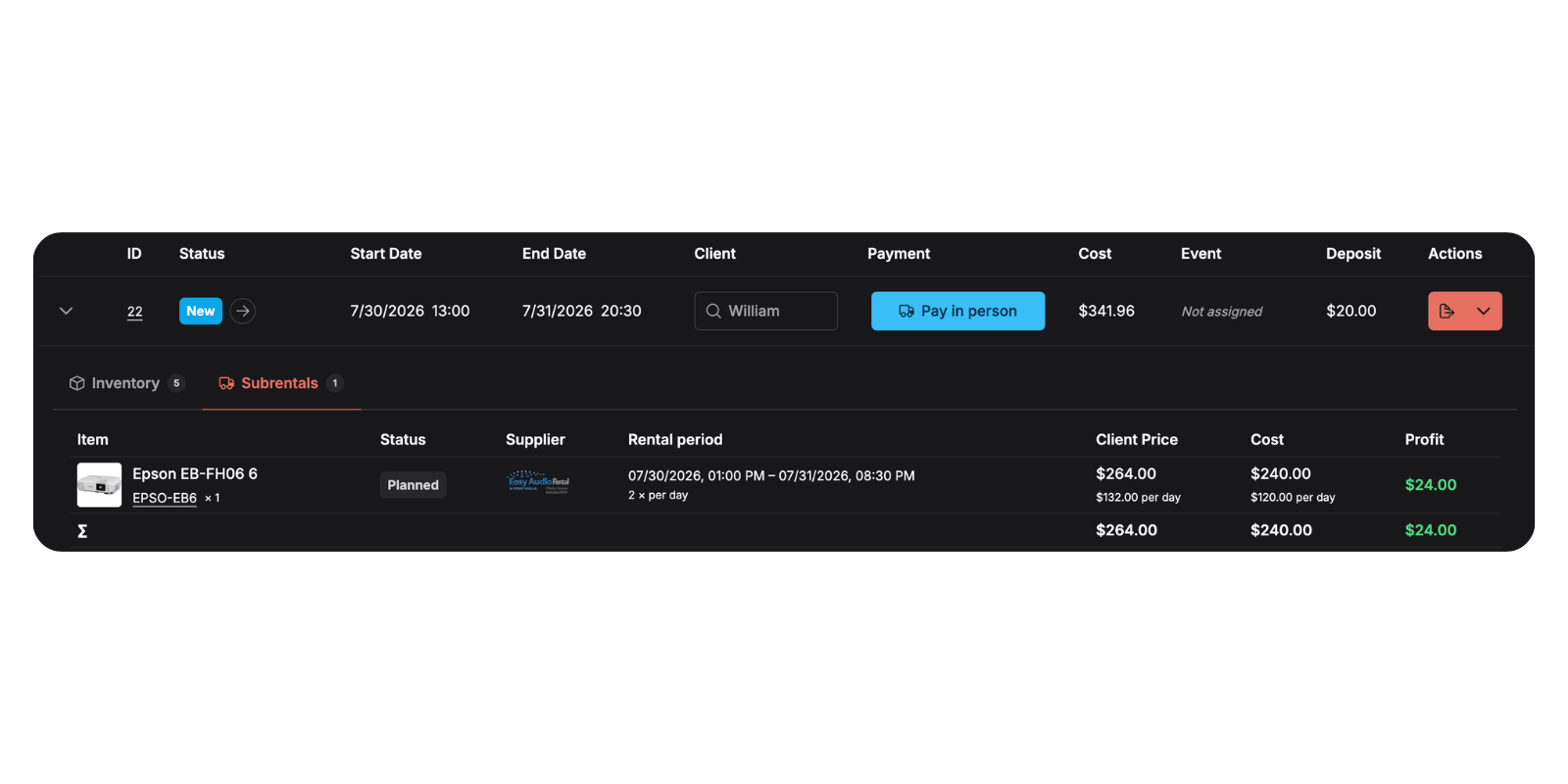1568x784 pixels.
Task: Click the William client search field
Action: [x=765, y=311]
